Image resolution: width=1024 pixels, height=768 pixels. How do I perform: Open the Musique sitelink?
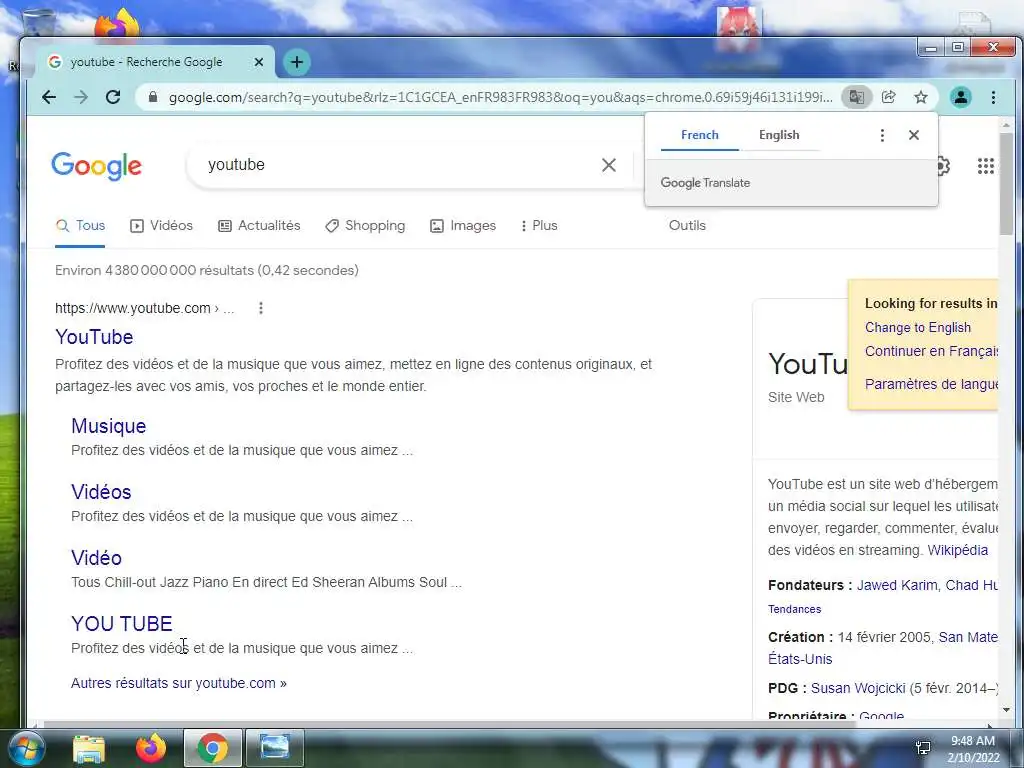tap(108, 426)
